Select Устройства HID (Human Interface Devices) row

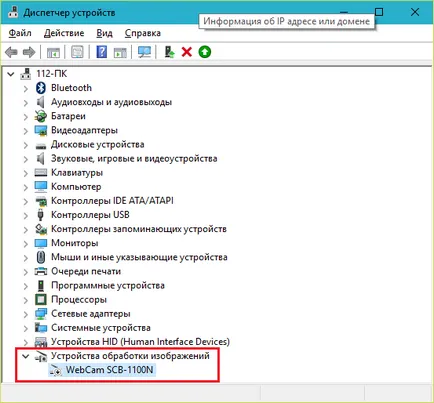coord(140,342)
